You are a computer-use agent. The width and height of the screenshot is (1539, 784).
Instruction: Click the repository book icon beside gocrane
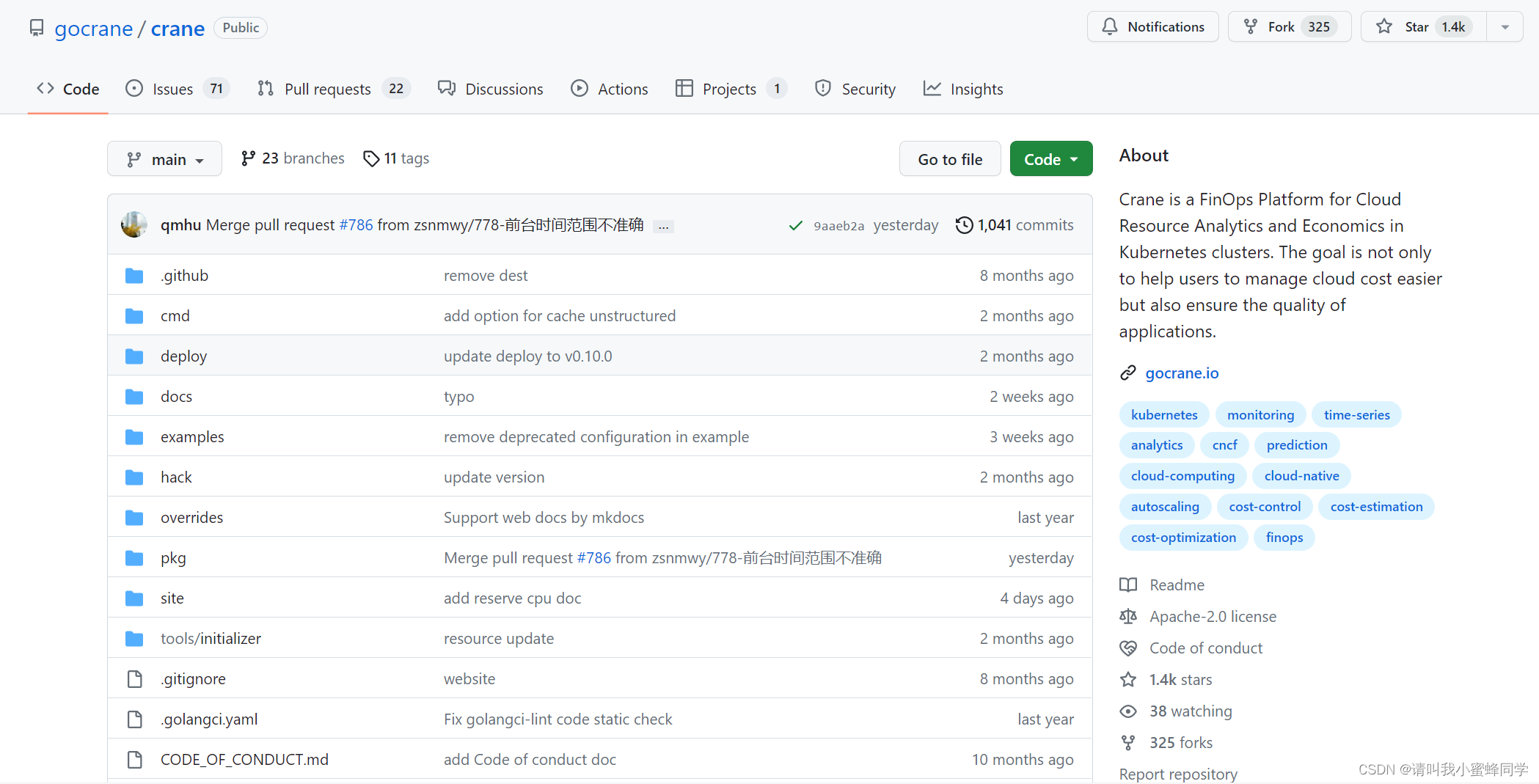37,28
